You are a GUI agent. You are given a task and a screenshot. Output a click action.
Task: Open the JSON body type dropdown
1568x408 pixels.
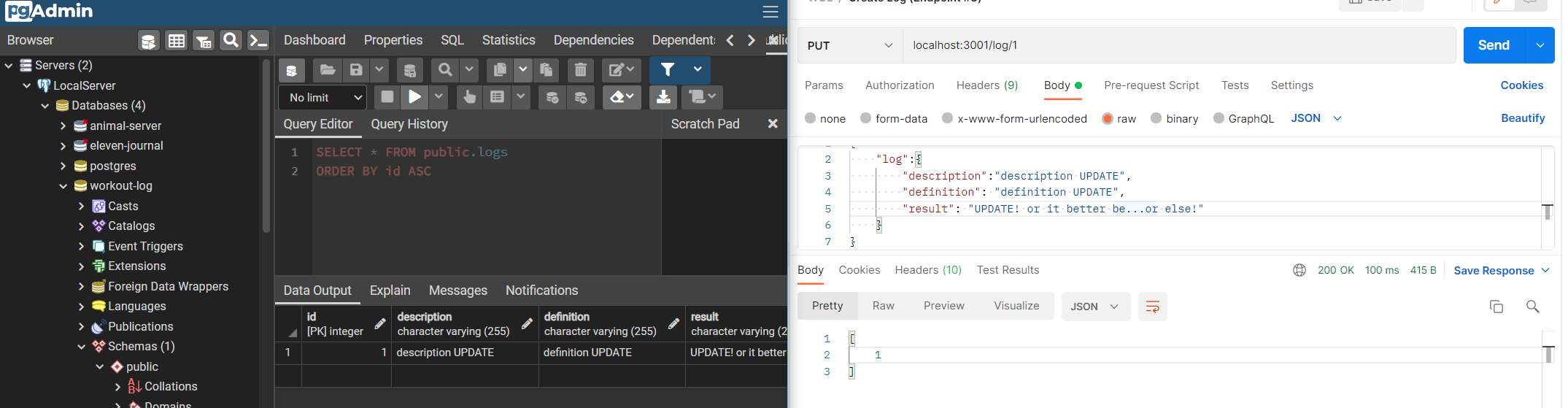(x=1316, y=118)
